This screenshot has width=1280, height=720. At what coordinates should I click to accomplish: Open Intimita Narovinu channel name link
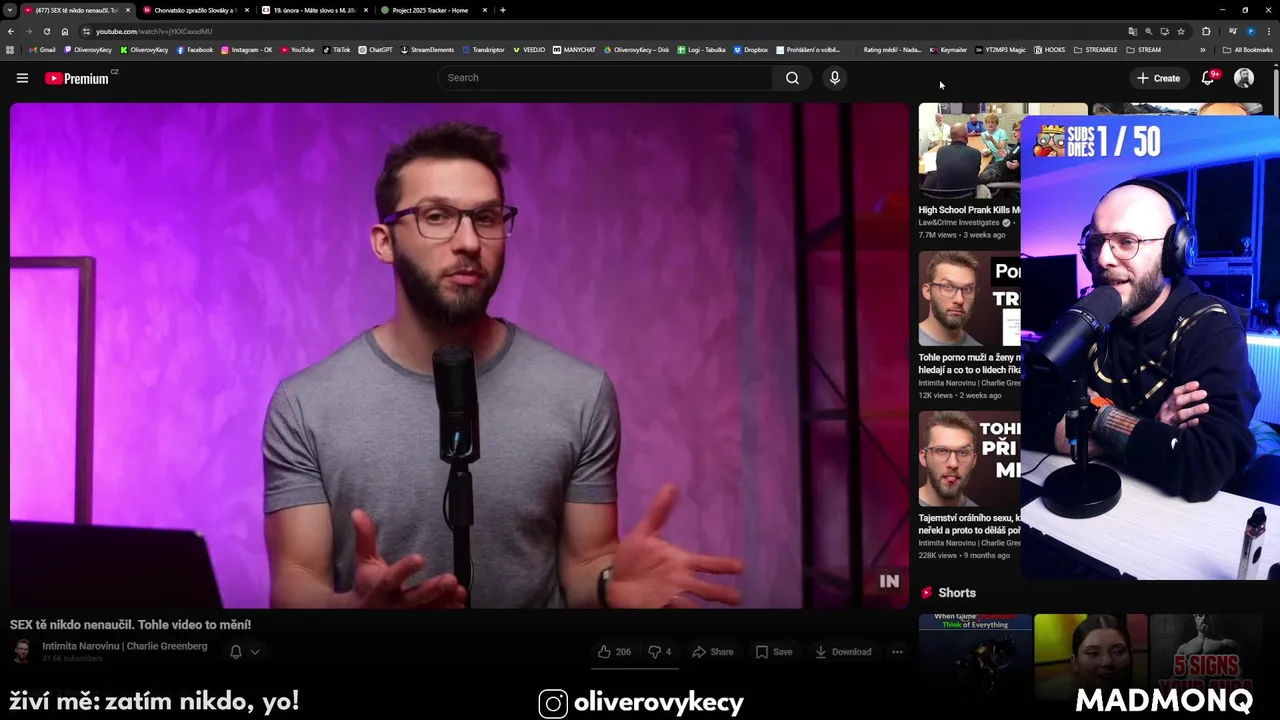point(125,646)
